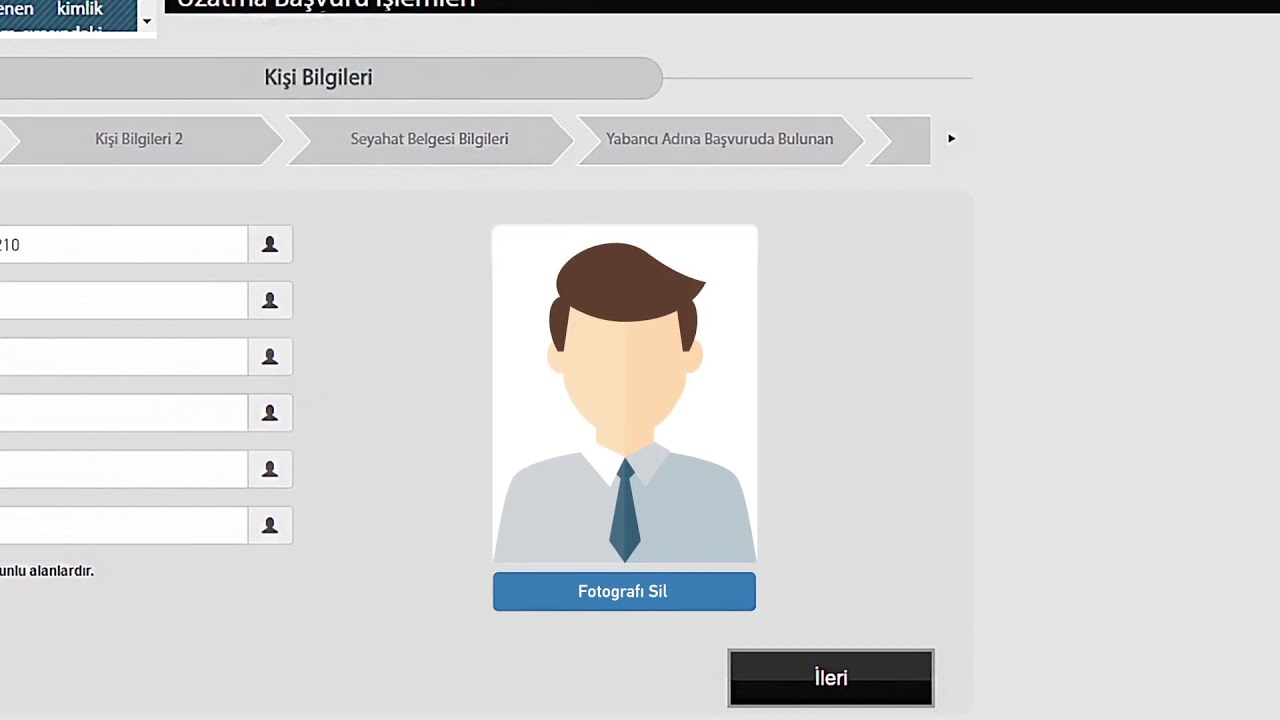Click person icon beside third input field
Image resolution: width=1280 pixels, height=720 pixels.
270,357
